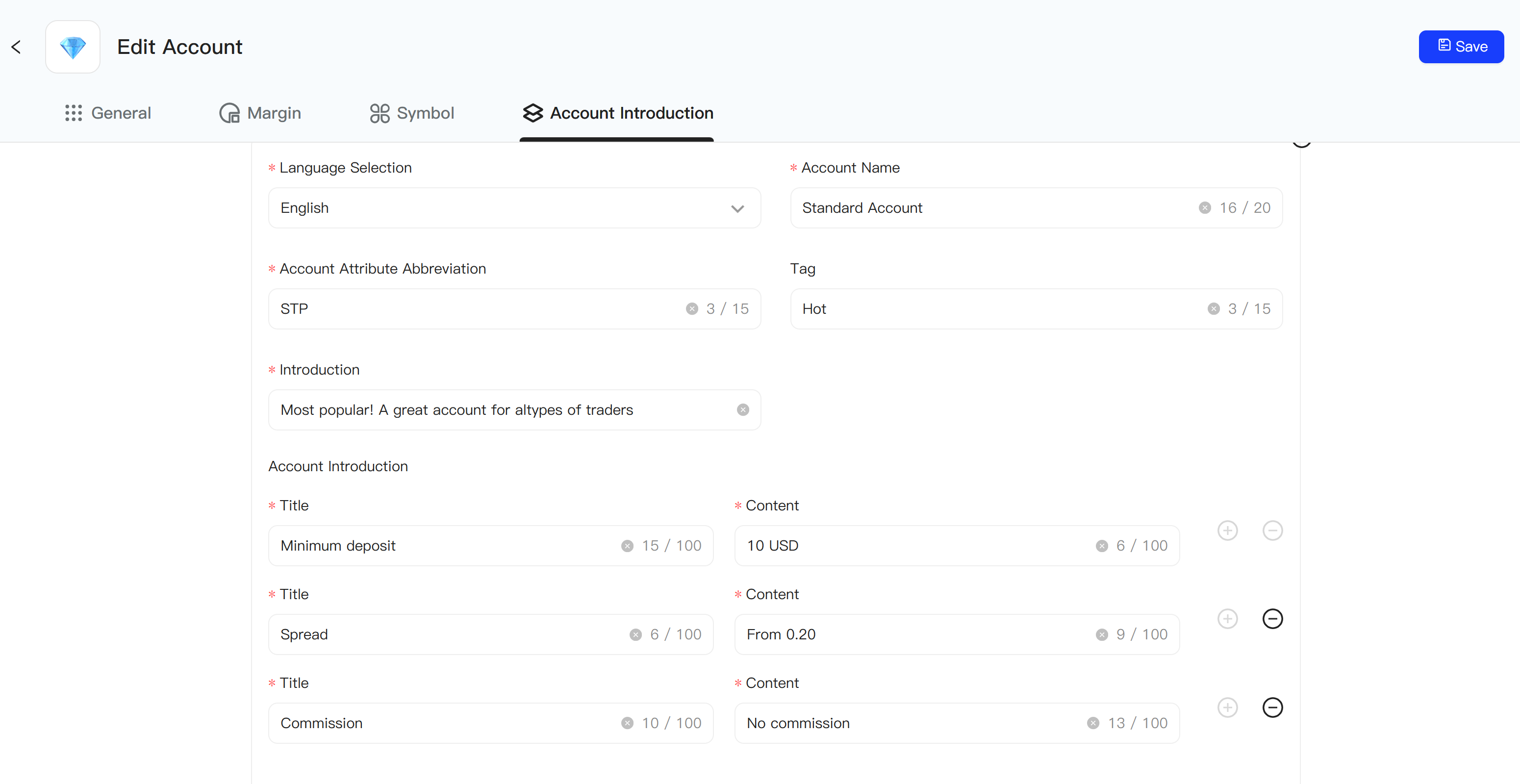Click the 'Language Selection' label
The image size is (1520, 784).
(346, 168)
